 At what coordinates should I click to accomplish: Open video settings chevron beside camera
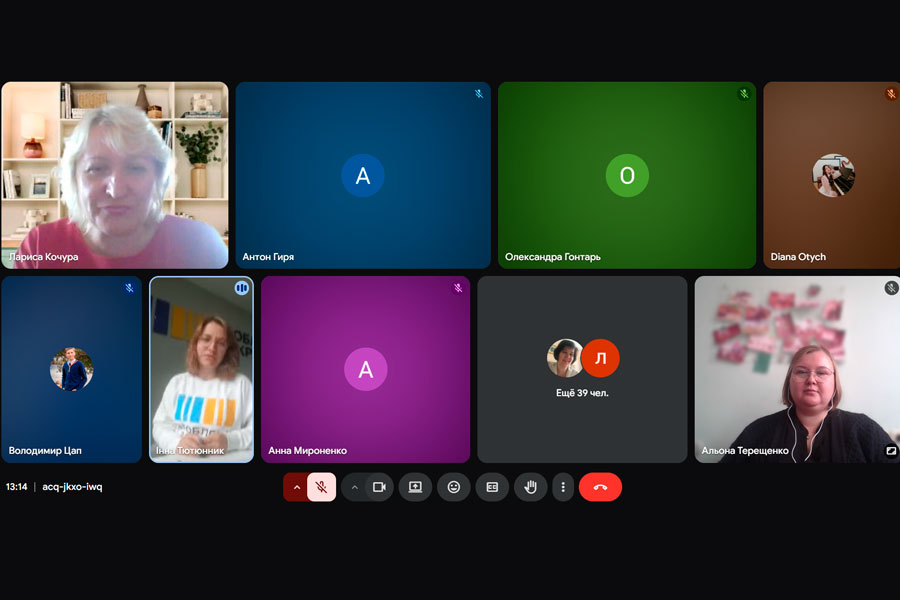[x=355, y=487]
